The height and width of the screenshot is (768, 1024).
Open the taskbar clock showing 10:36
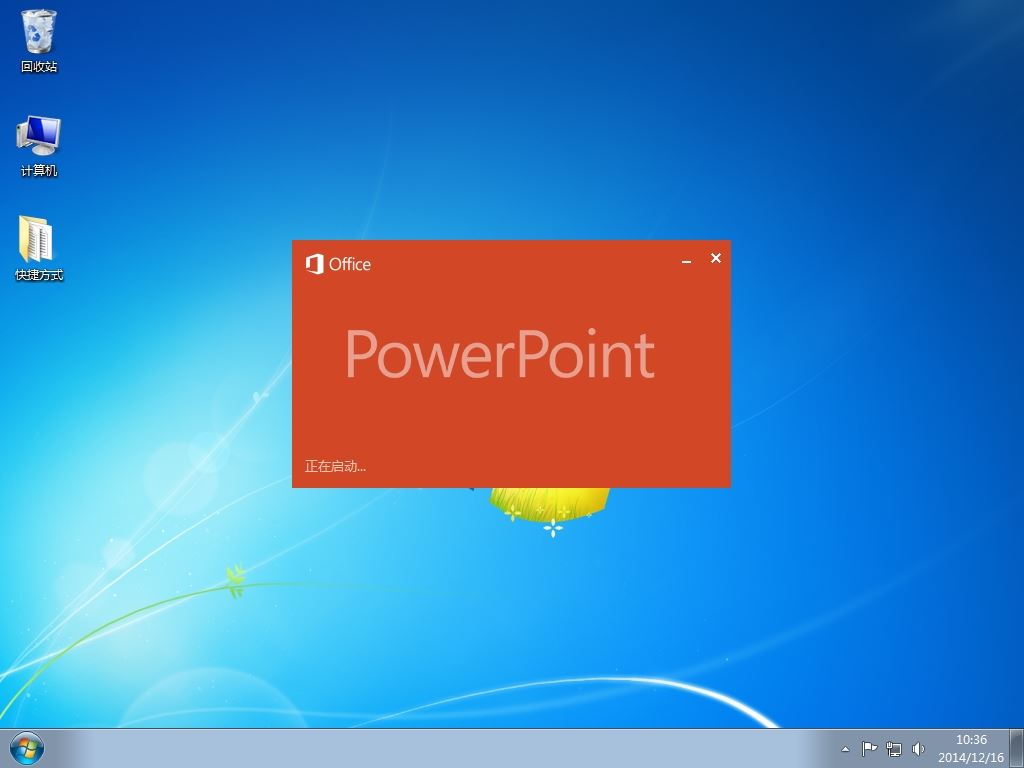(971, 740)
